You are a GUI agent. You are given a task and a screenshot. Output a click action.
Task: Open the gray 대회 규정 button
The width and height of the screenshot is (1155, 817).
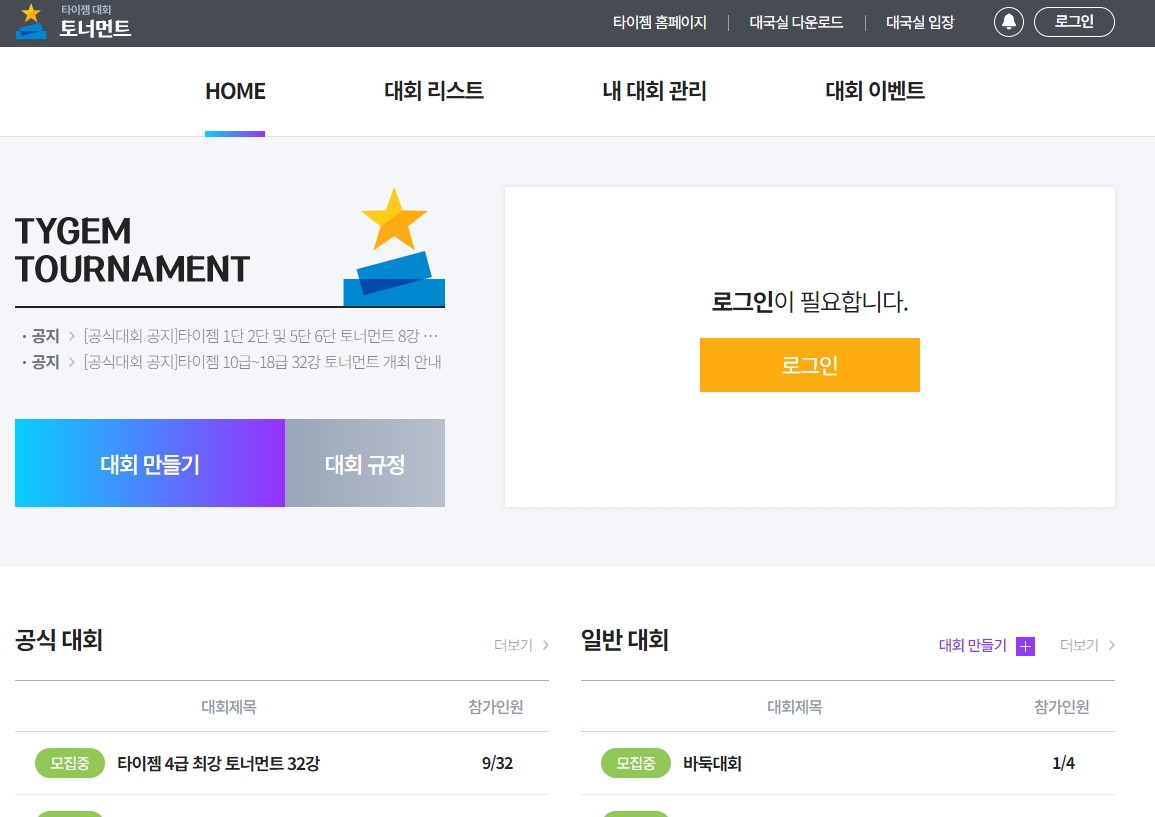[365, 463]
